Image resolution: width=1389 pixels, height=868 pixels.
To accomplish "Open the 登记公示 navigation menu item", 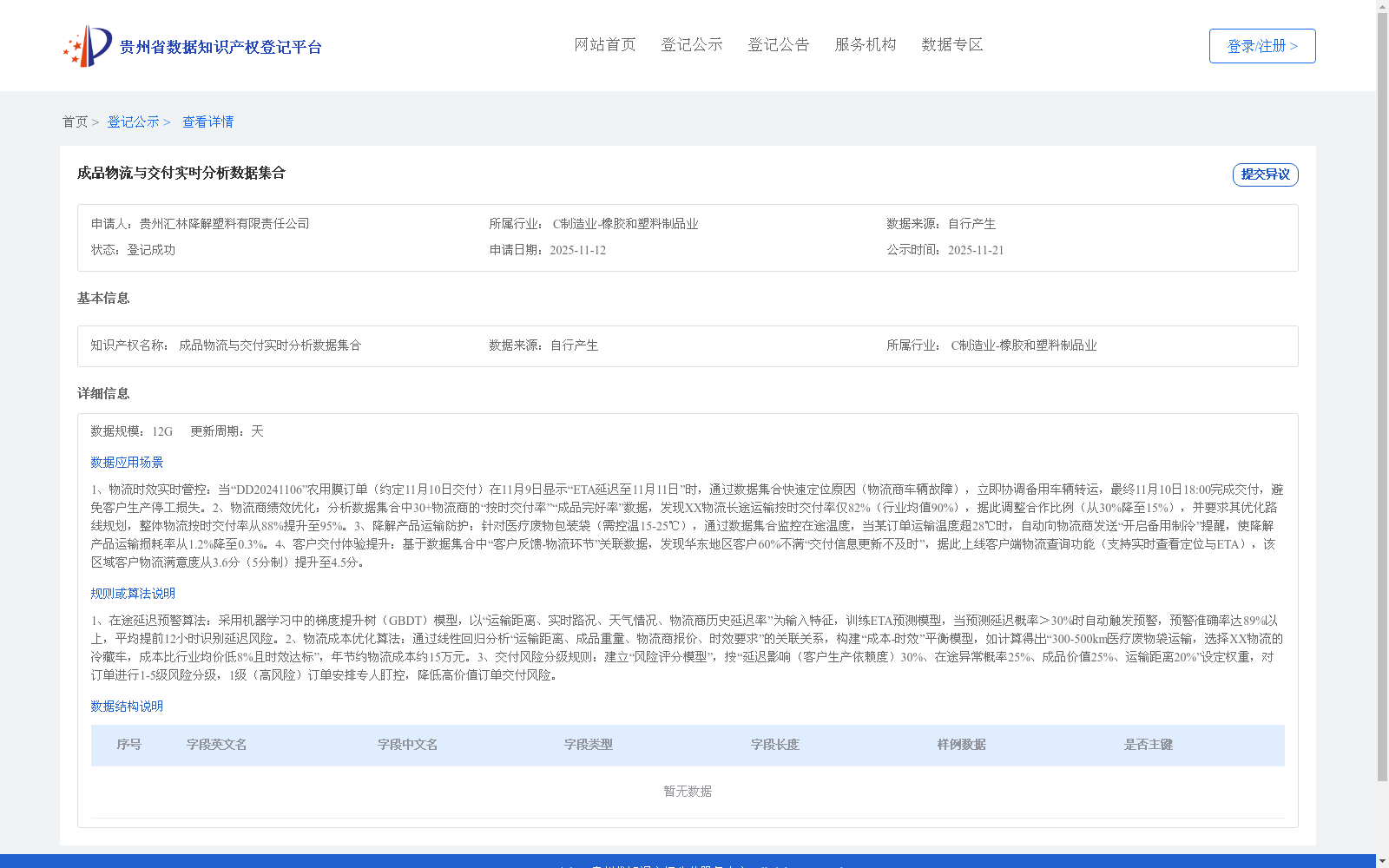I will click(x=692, y=44).
